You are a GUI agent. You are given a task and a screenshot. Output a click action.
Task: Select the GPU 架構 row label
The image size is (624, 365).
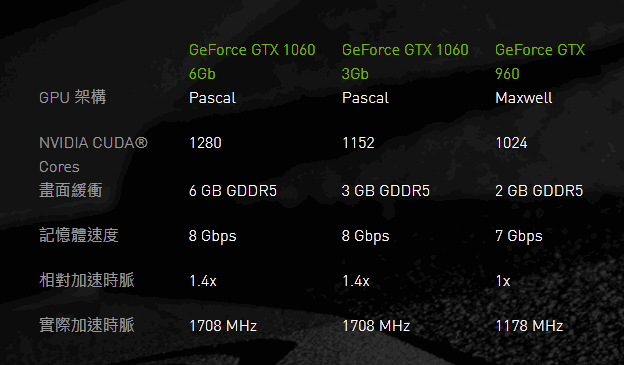[x=72, y=97]
